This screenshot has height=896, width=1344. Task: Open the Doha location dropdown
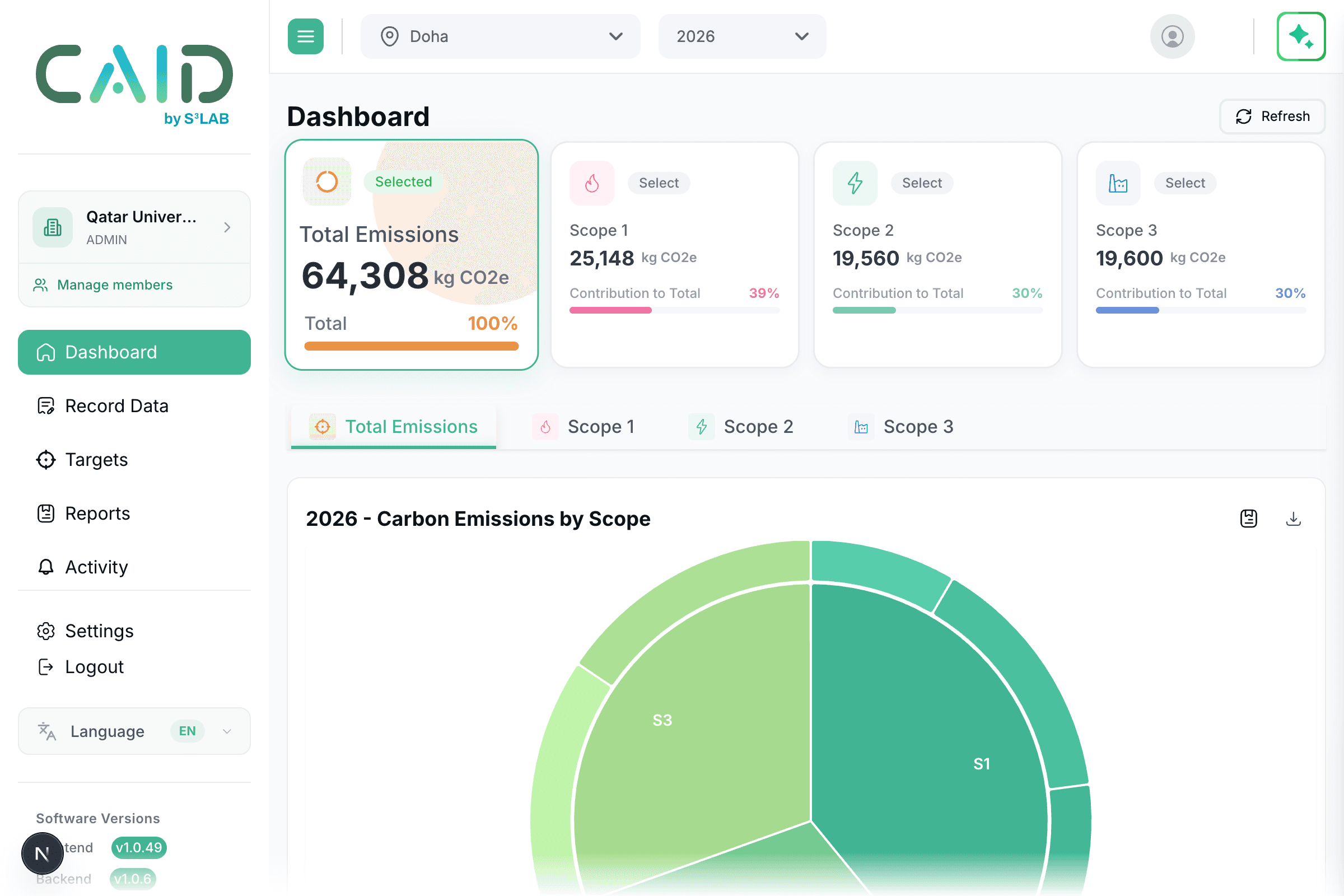(x=500, y=36)
